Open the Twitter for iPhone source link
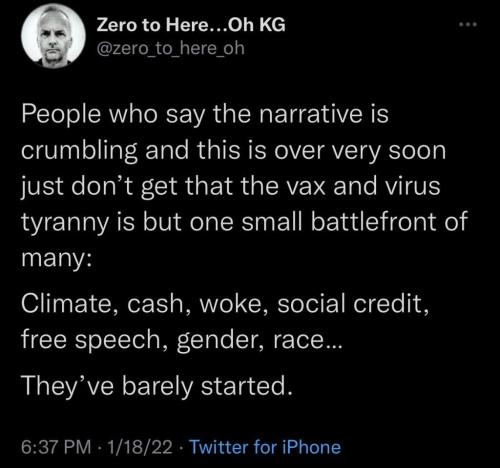 click(265, 447)
